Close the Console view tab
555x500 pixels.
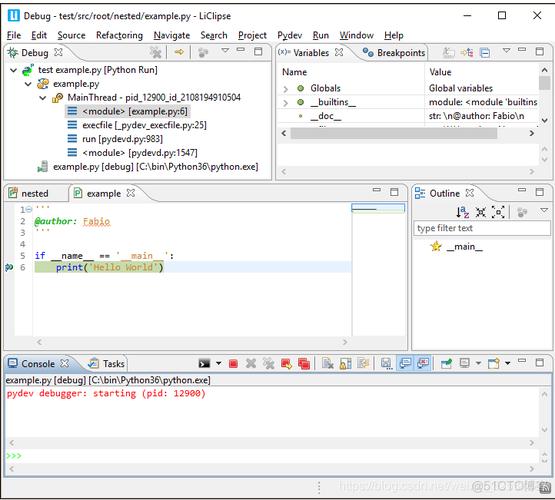pos(64,363)
